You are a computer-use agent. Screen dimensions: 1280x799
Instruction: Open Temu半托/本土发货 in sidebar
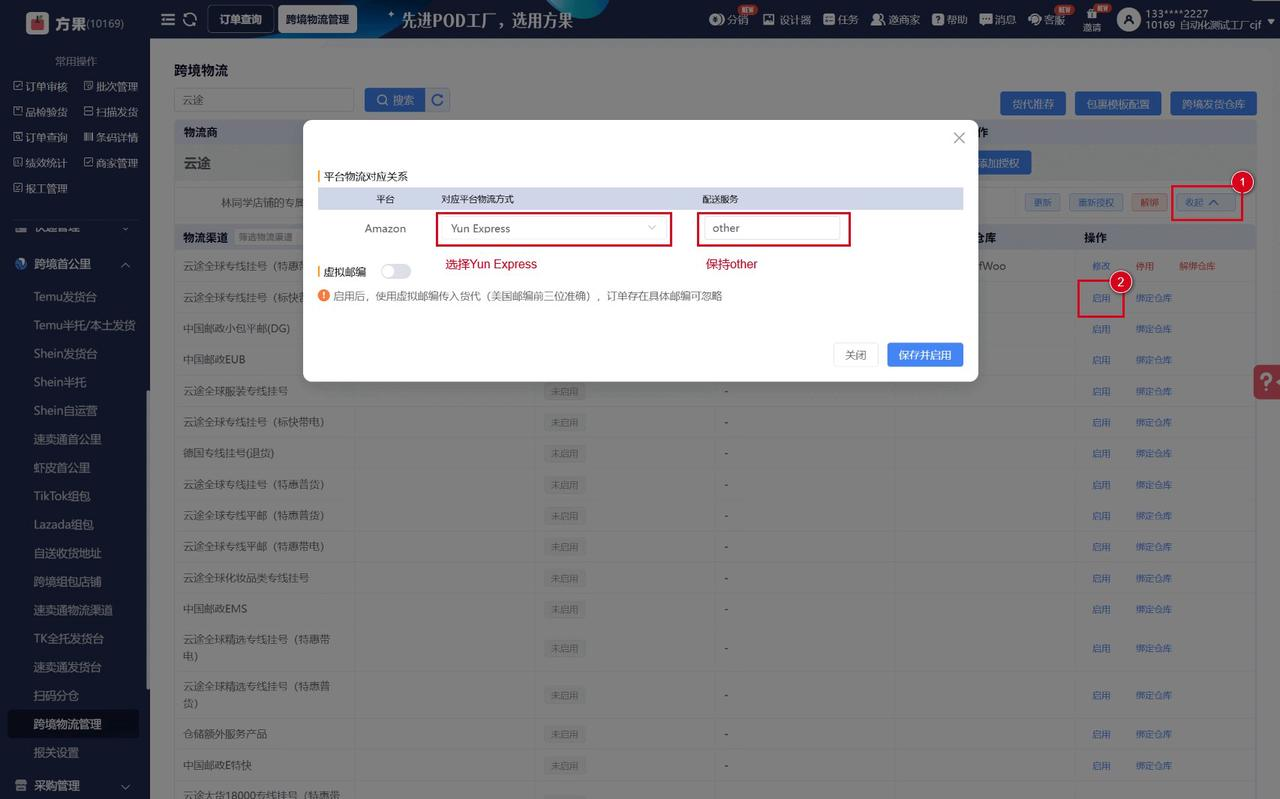click(84, 325)
